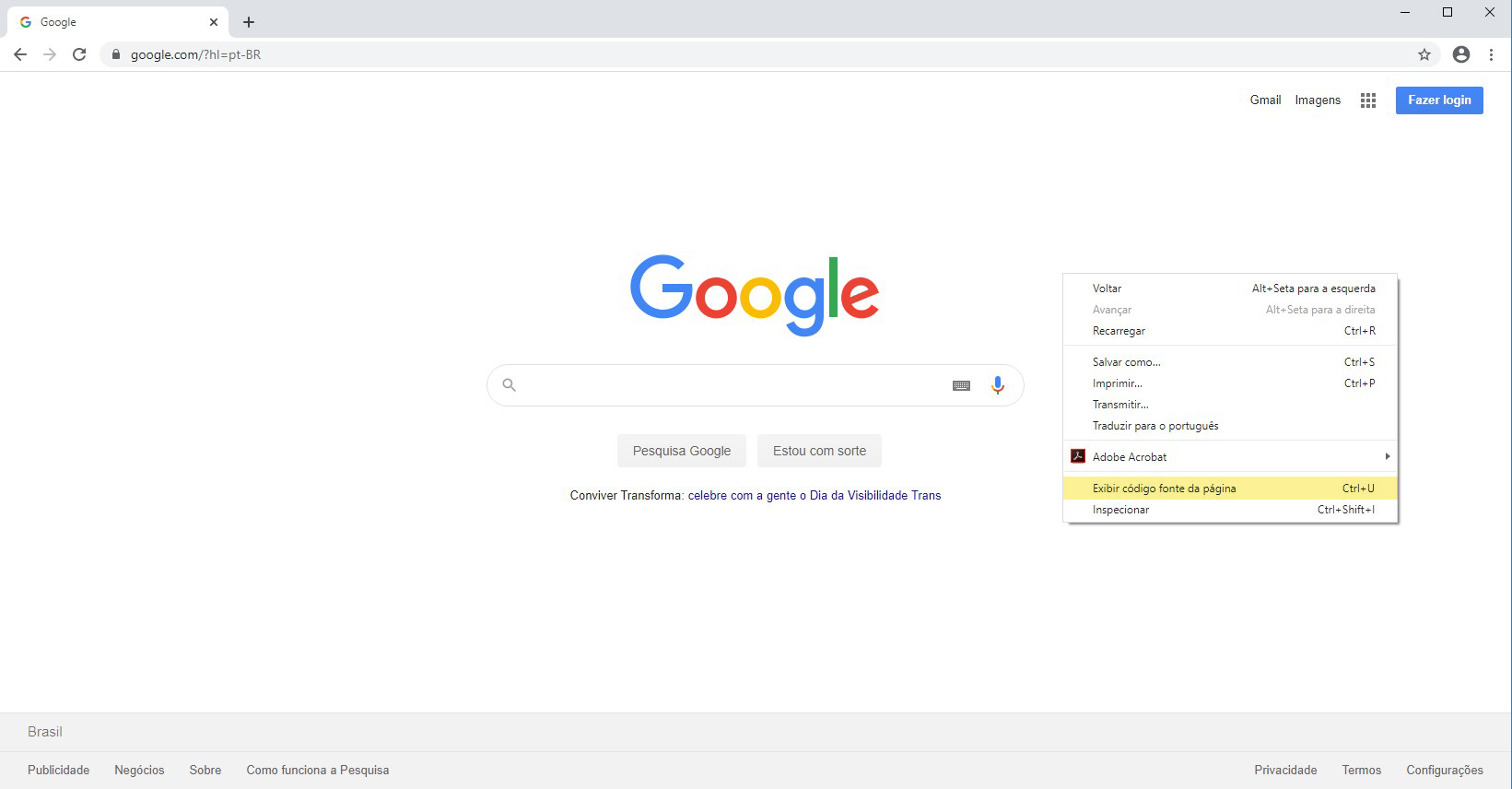1512x789 pixels.
Task: Open the Termos footer link
Action: [1362, 771]
